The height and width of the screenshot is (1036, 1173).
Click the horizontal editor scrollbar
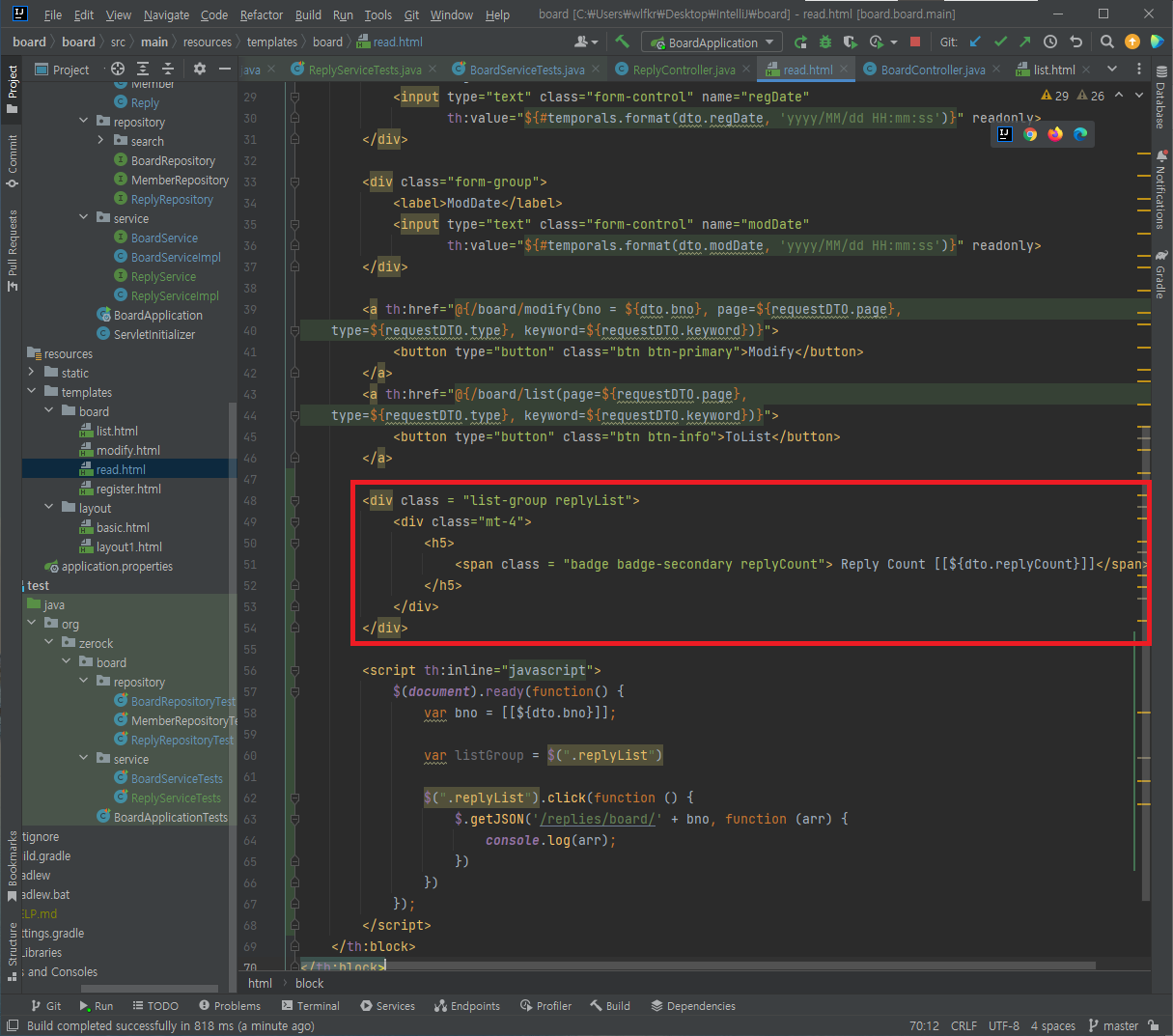tap(697, 965)
